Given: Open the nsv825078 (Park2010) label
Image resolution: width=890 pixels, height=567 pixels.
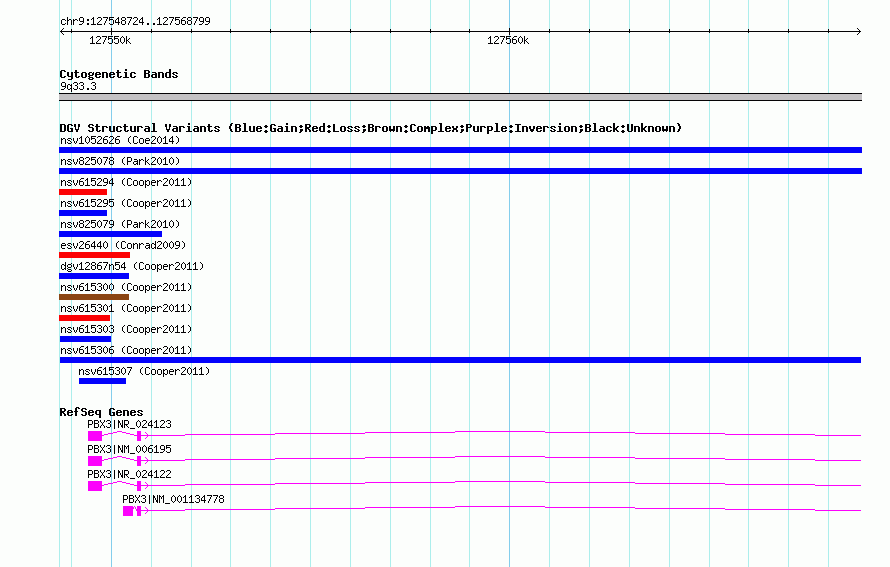Looking at the screenshot, I should point(120,161).
